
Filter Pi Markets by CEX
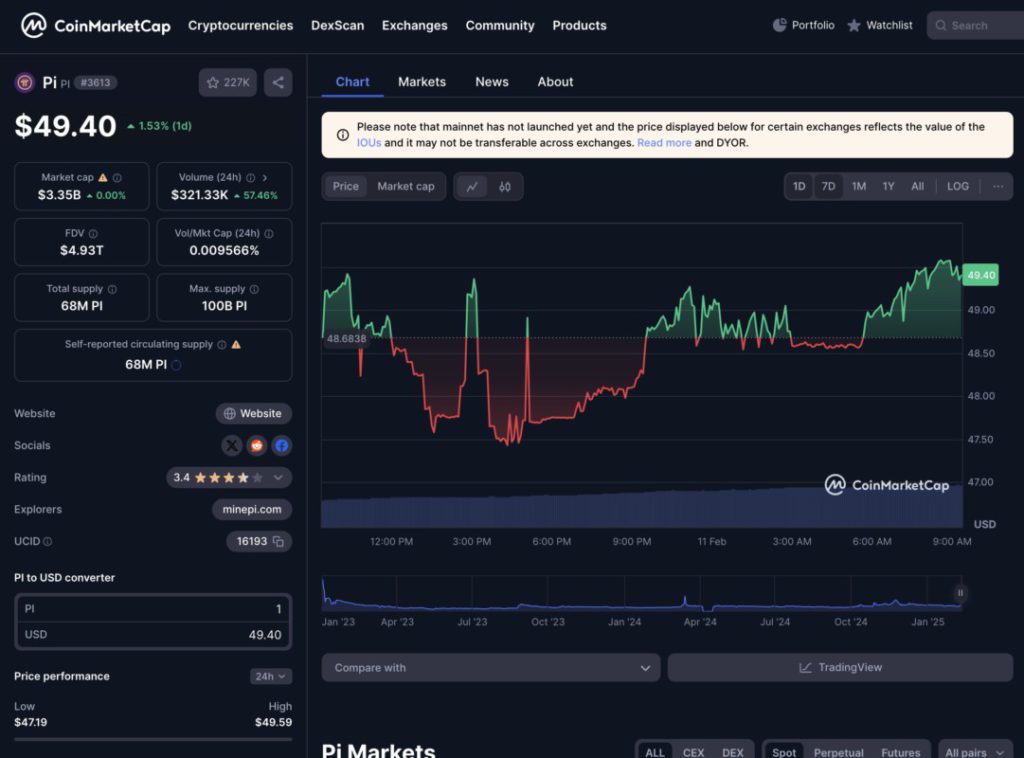click(693, 752)
